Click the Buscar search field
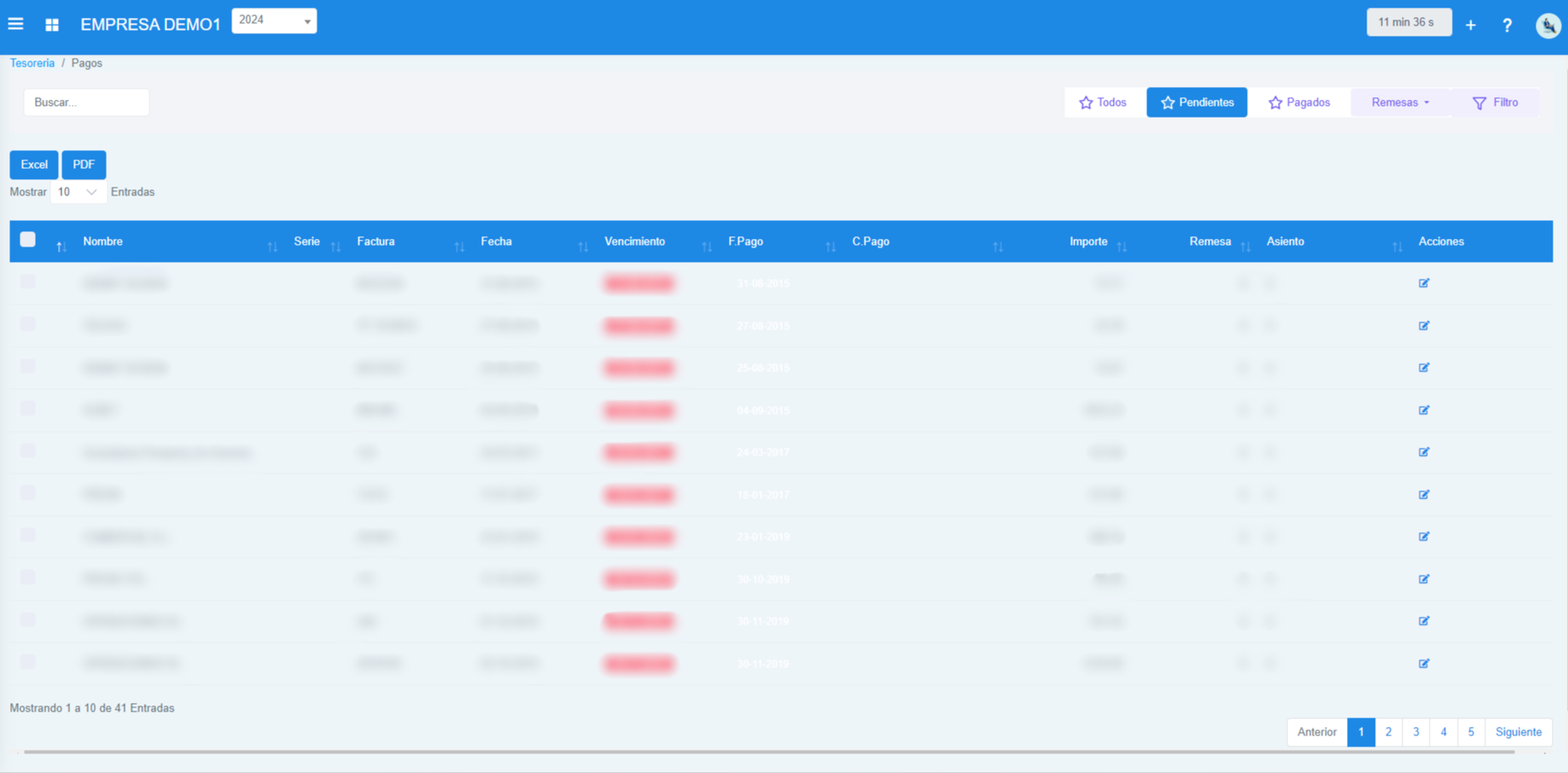The image size is (1568, 773). pos(86,102)
